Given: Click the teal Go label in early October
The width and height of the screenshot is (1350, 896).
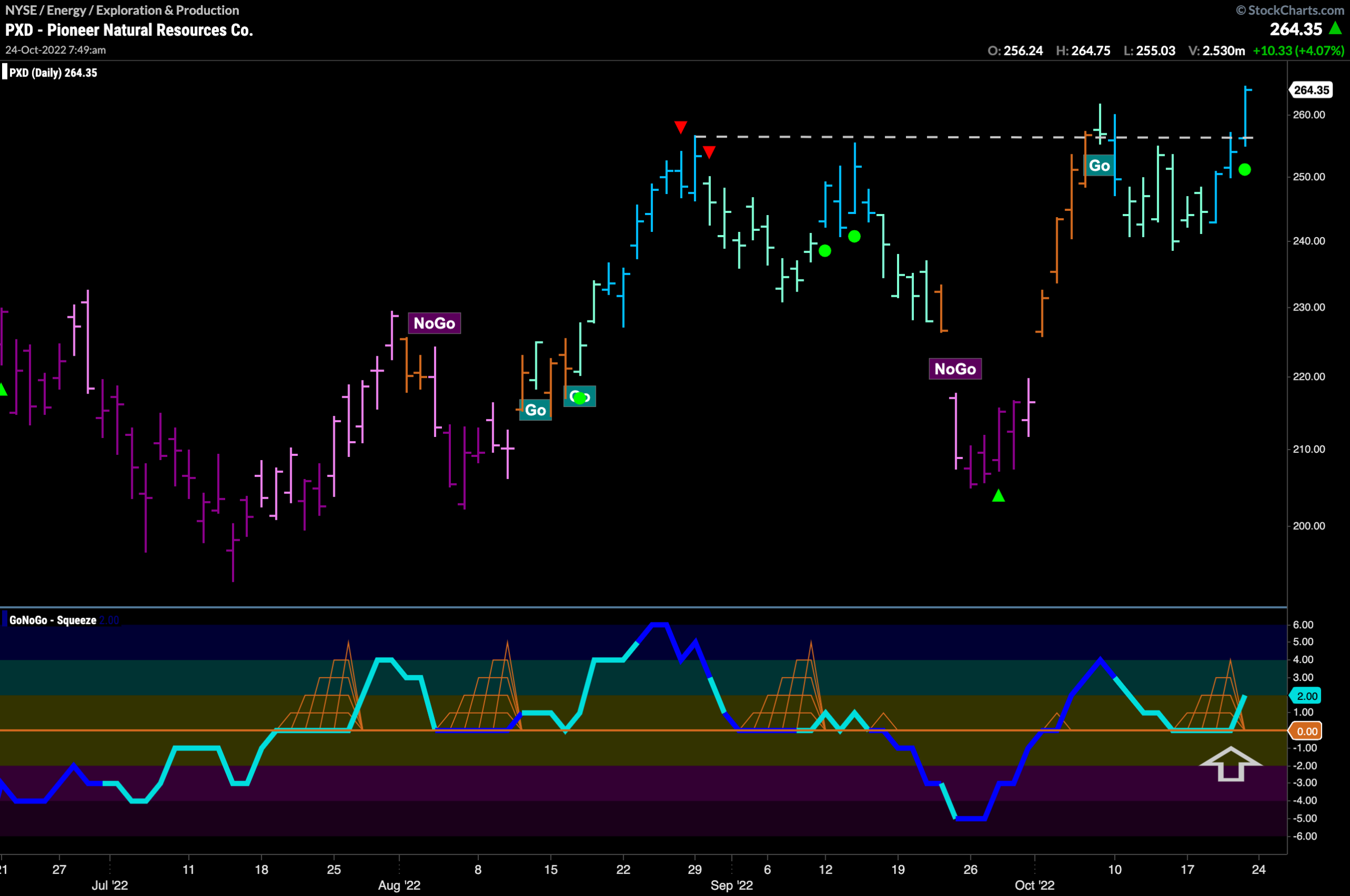Looking at the screenshot, I should (1099, 165).
